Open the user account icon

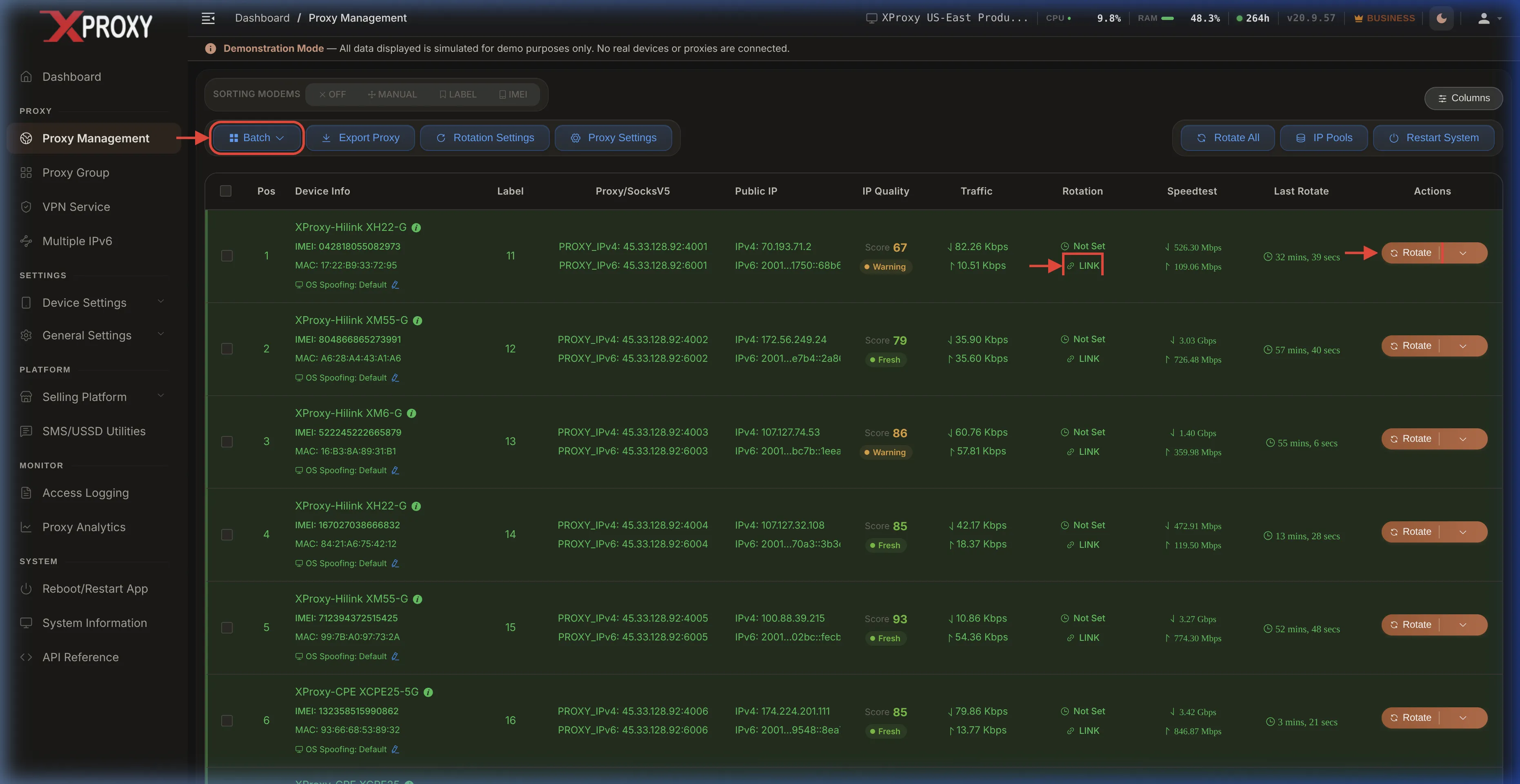pyautogui.click(x=1484, y=18)
